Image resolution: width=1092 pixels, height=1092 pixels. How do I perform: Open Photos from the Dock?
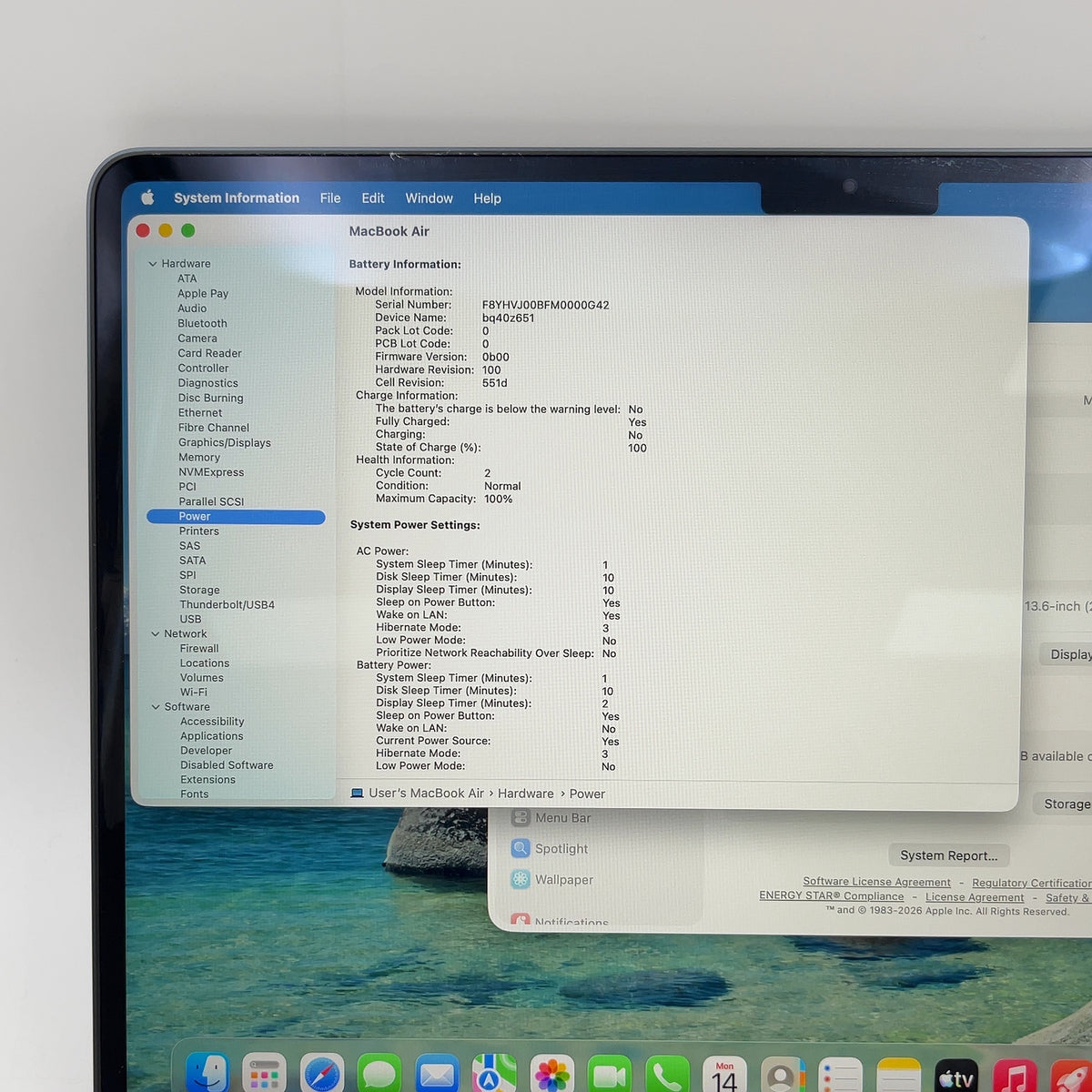(x=552, y=1075)
